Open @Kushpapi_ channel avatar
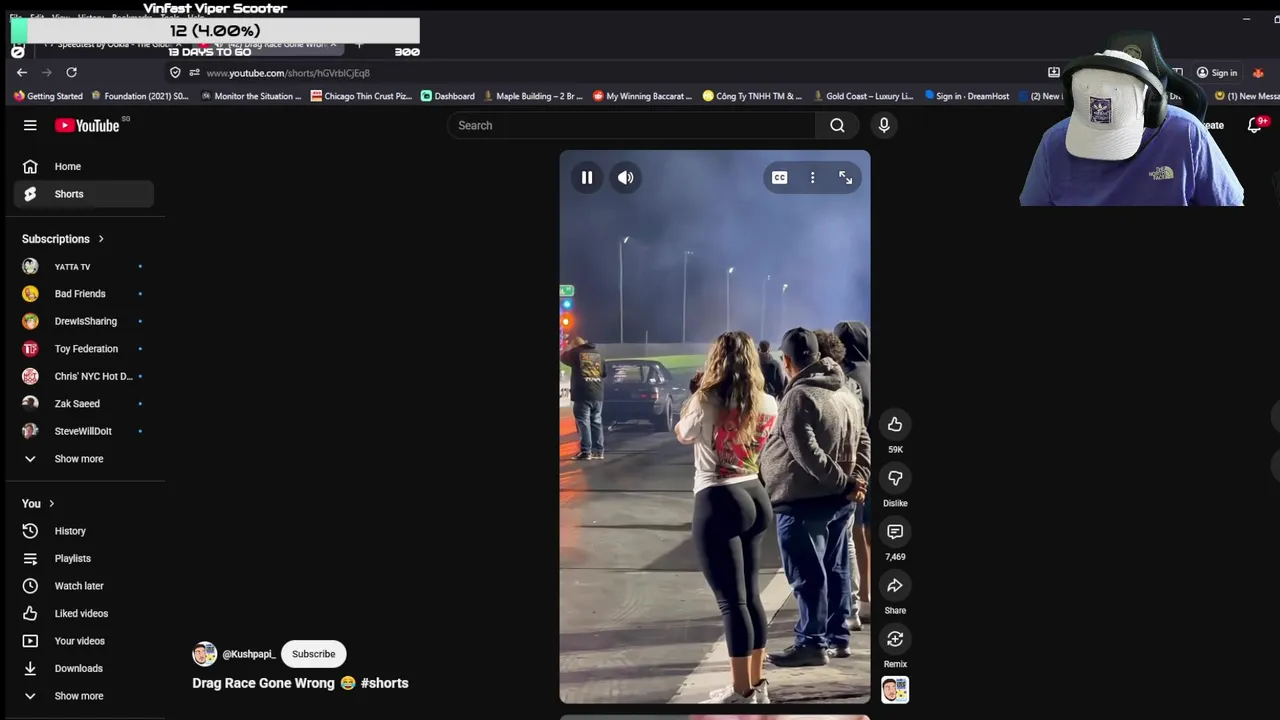Image resolution: width=1280 pixels, height=720 pixels. [x=204, y=654]
